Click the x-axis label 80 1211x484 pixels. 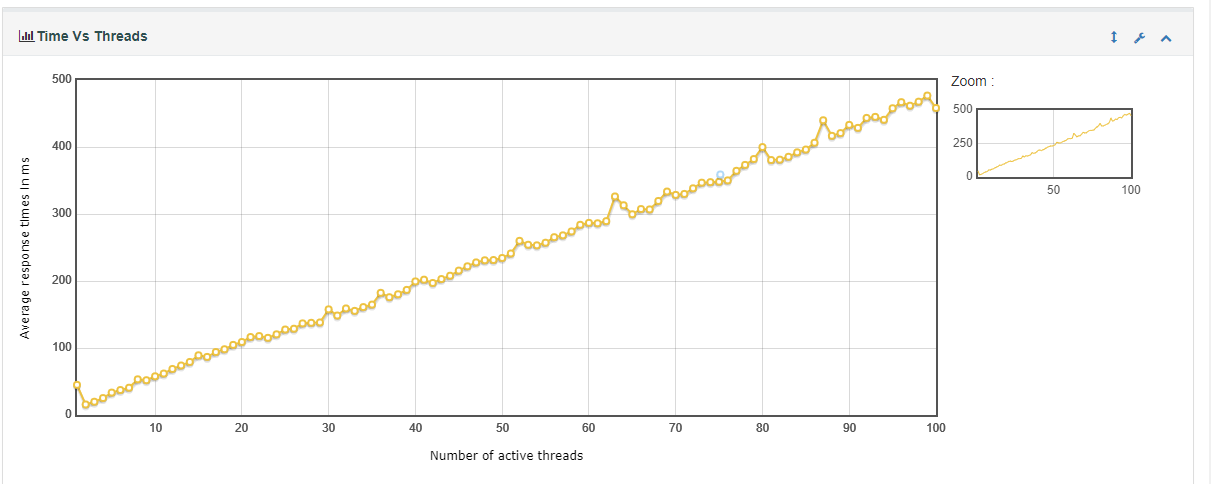[x=763, y=428]
